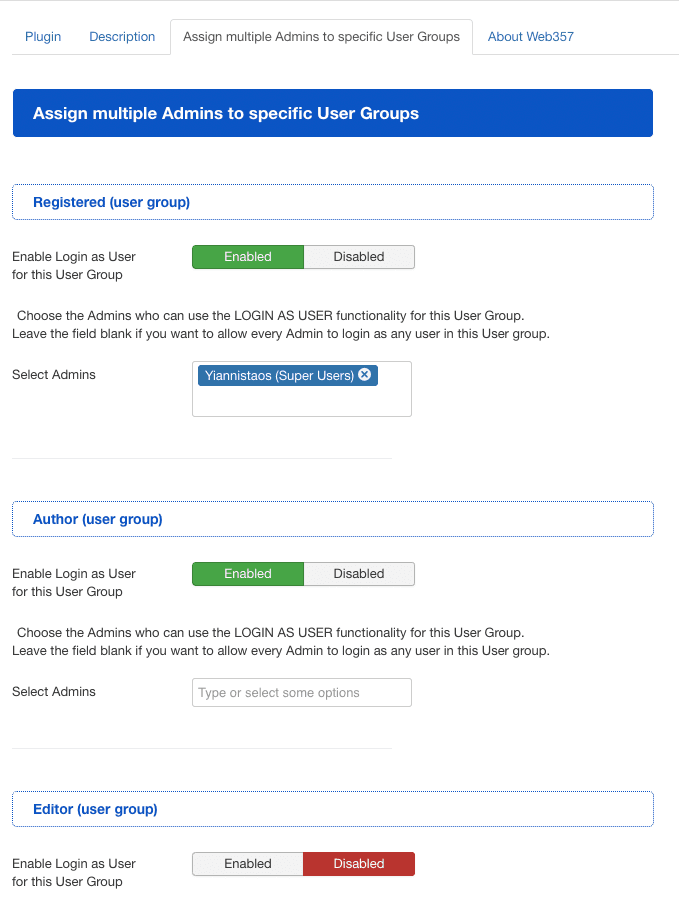Click the Yiannistaos (Super Users) tag
The width and height of the screenshot is (679, 914).
pyautogui.click(x=280, y=375)
